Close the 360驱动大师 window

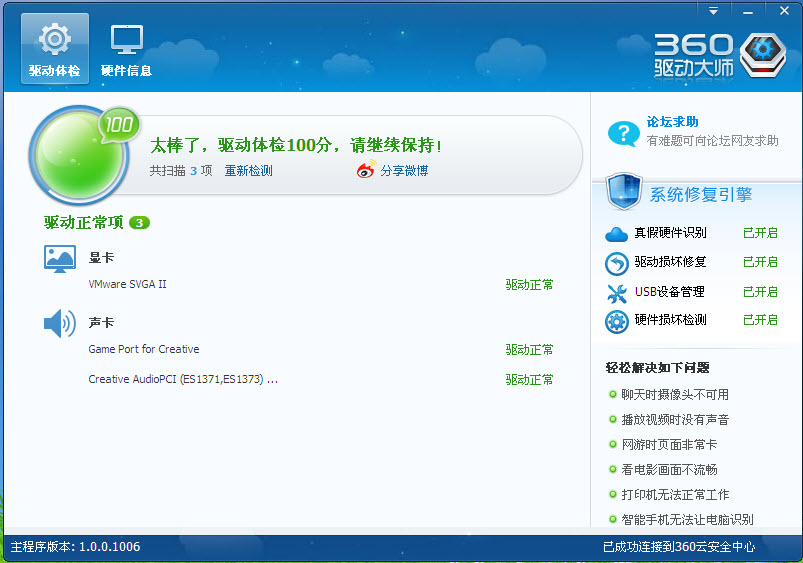coord(784,11)
